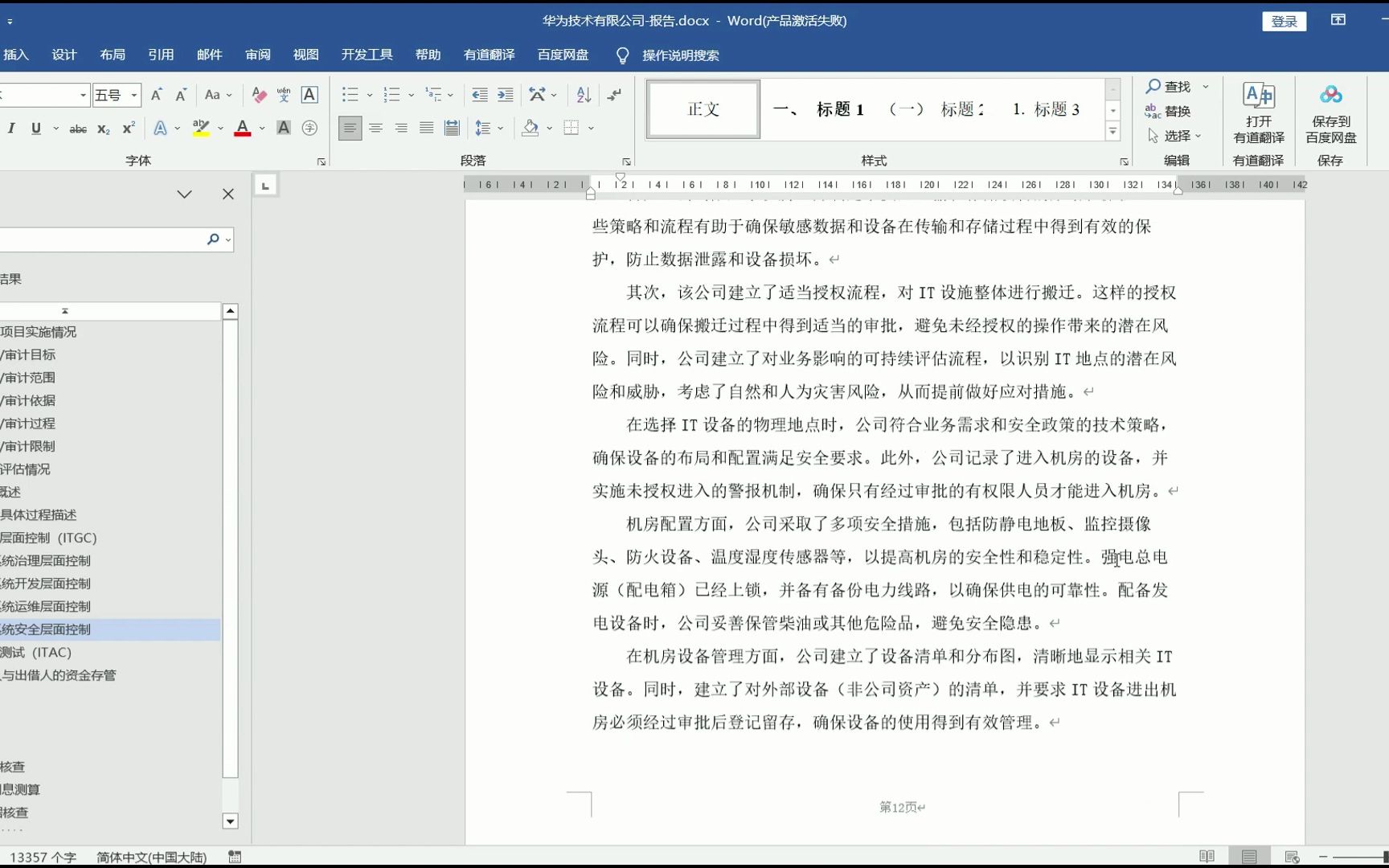Viewport: 1389px width, 868px height.
Task: Apply character border icon
Action: 309,95
